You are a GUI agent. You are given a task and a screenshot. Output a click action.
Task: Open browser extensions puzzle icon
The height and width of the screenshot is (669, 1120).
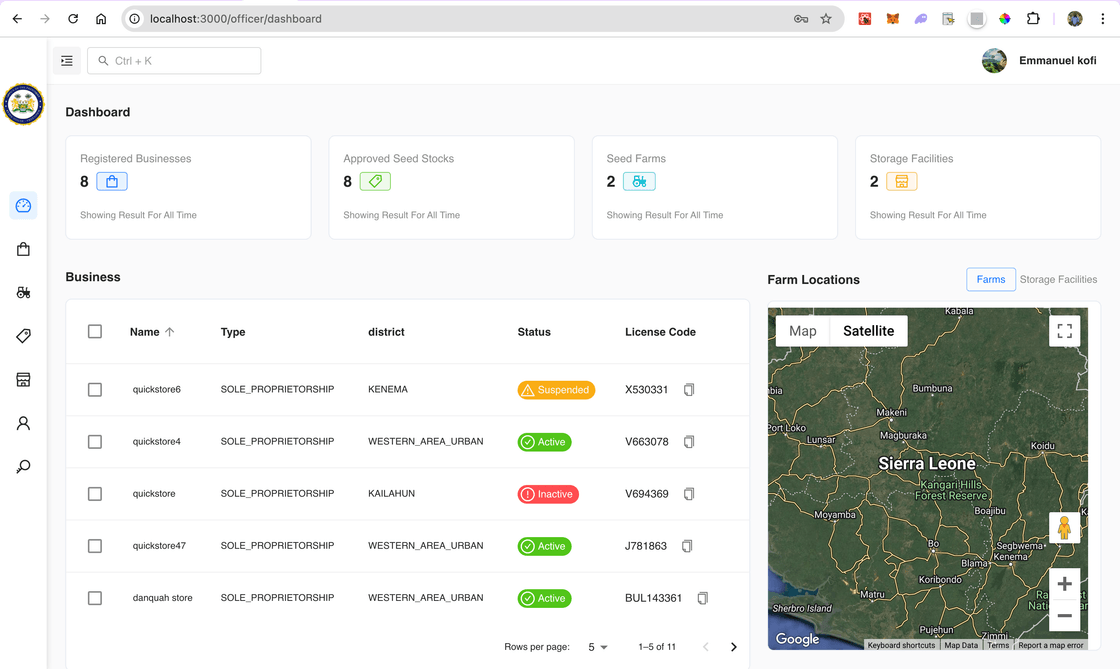(1033, 19)
